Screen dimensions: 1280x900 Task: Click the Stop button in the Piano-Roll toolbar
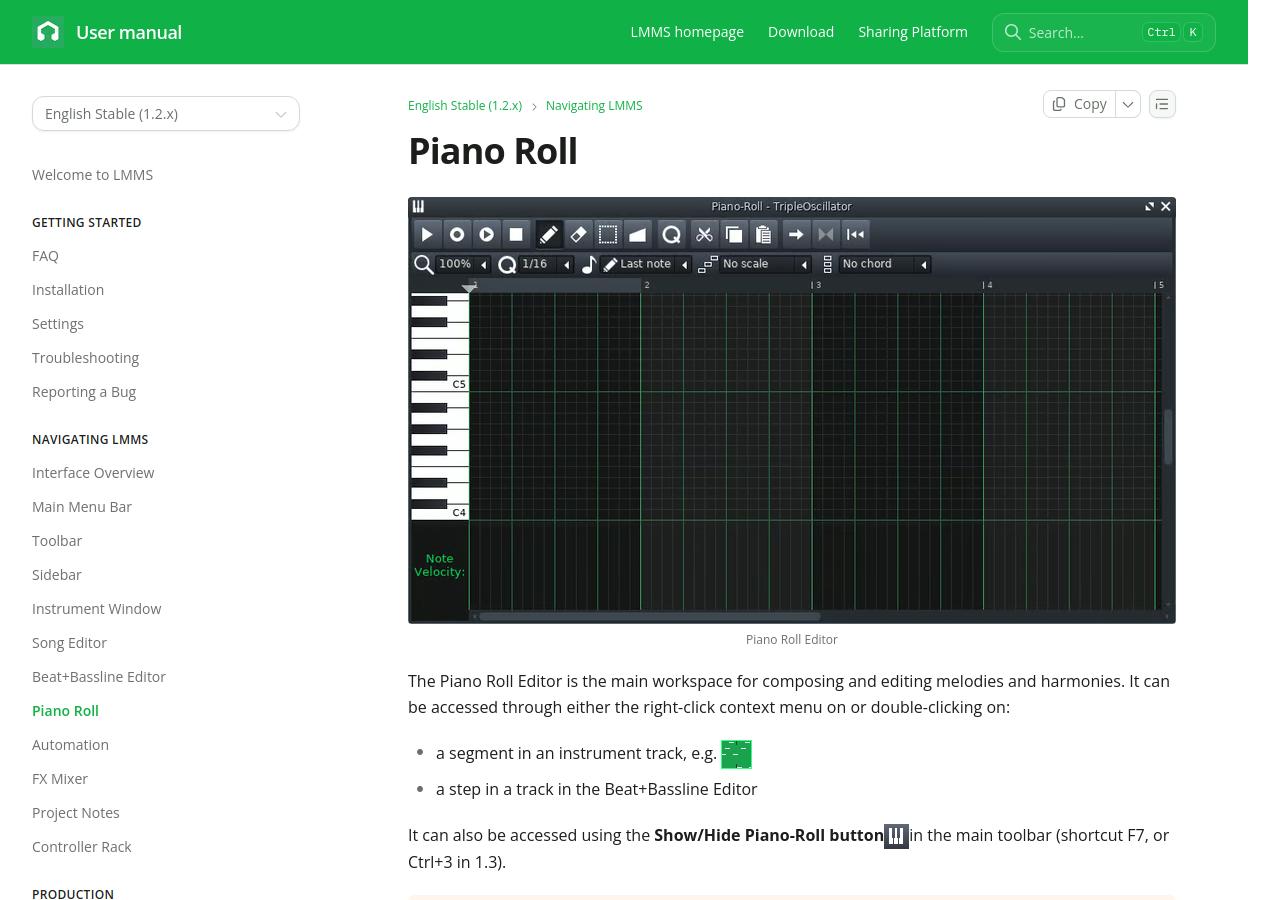tap(516, 234)
